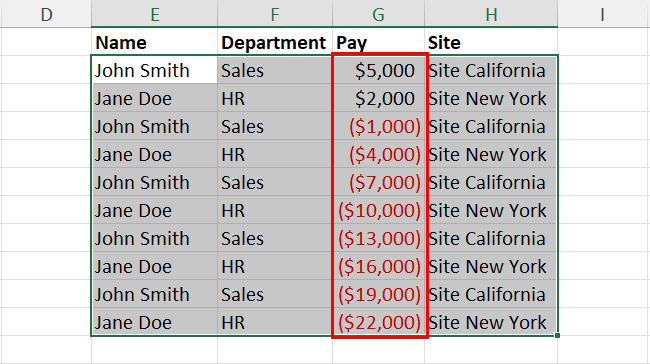Select Sales cell in the ($7,000) row
Image resolution: width=650 pixels, height=364 pixels.
(275, 182)
